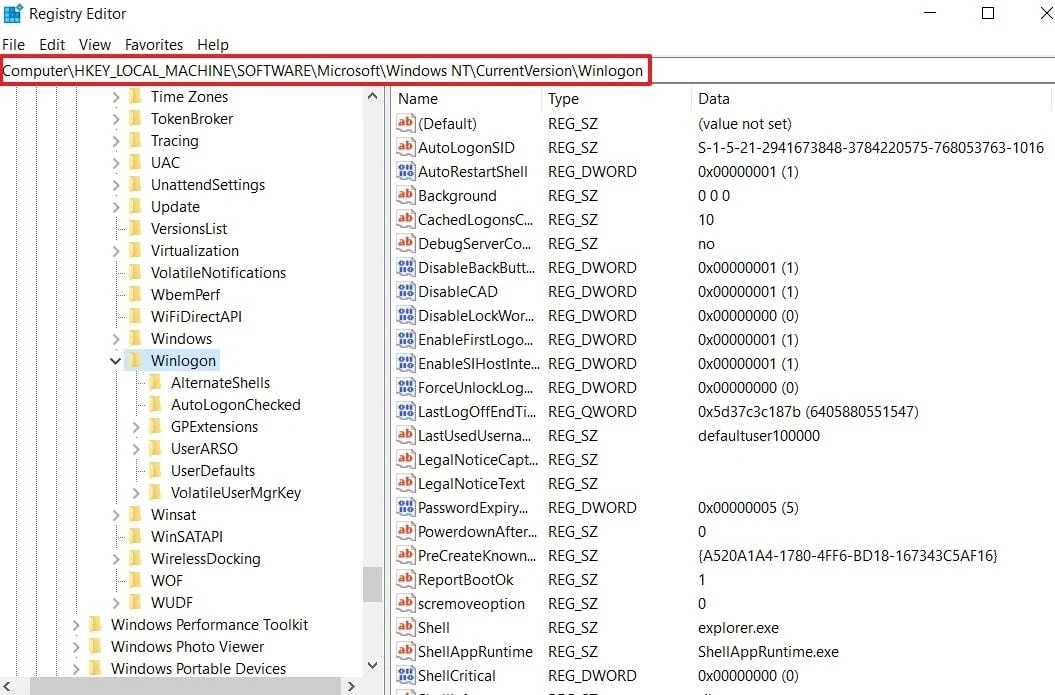
Task: Expand the Time Zones key
Action: [116, 97]
